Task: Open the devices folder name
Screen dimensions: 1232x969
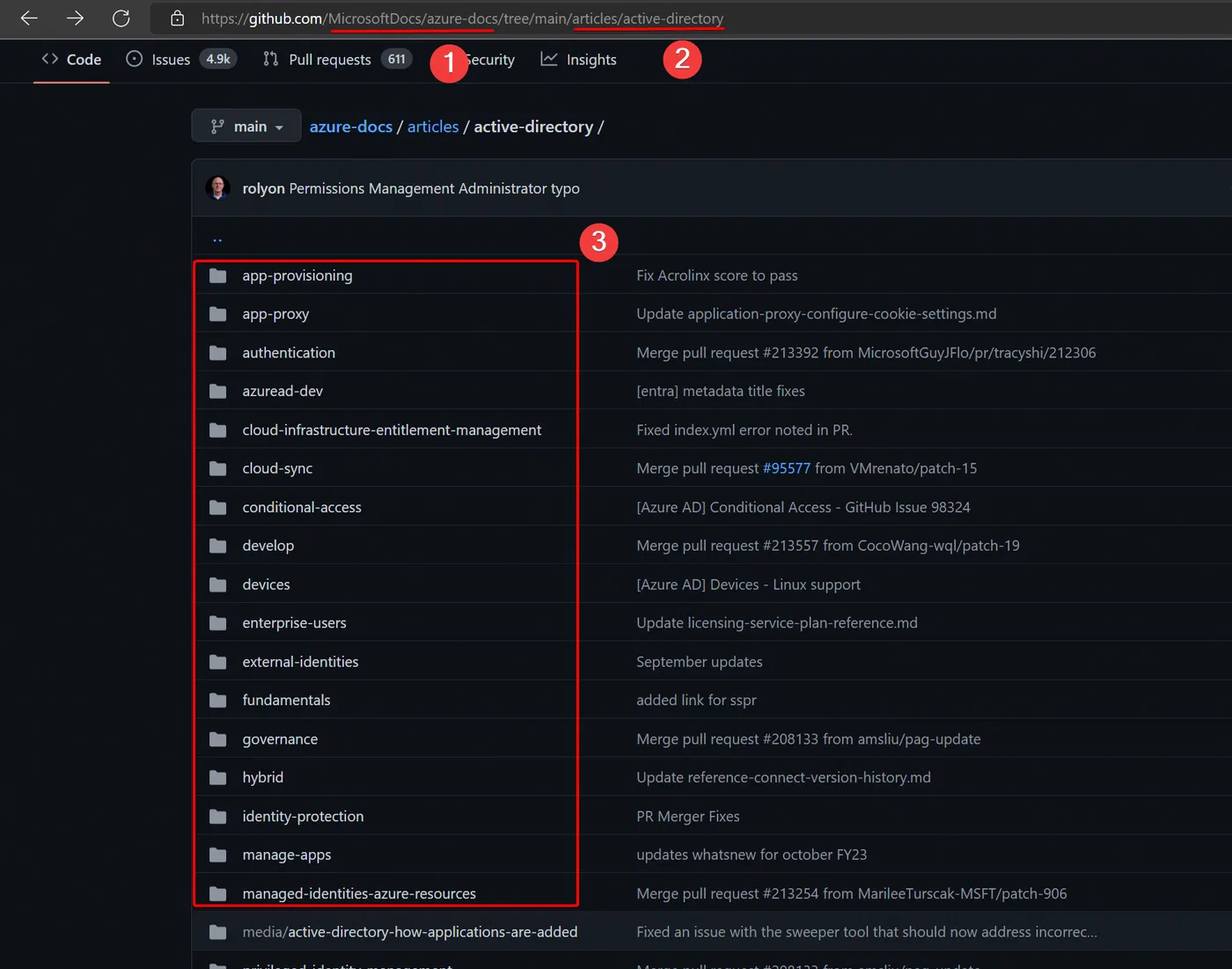Action: point(266,584)
